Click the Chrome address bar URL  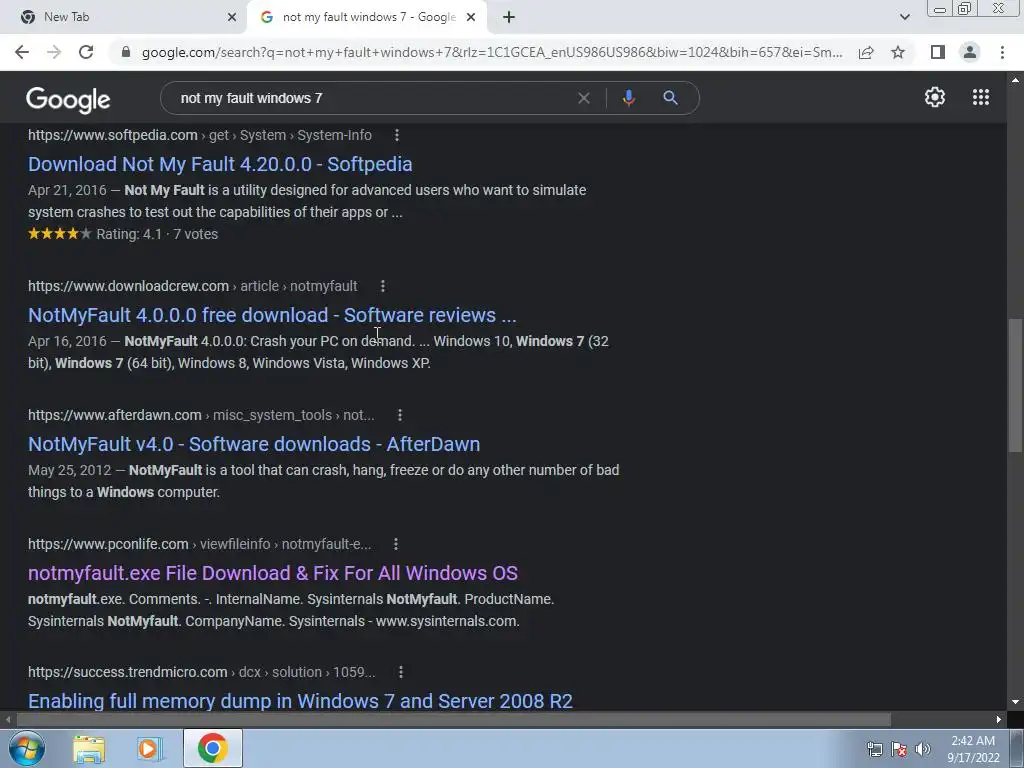point(492,52)
